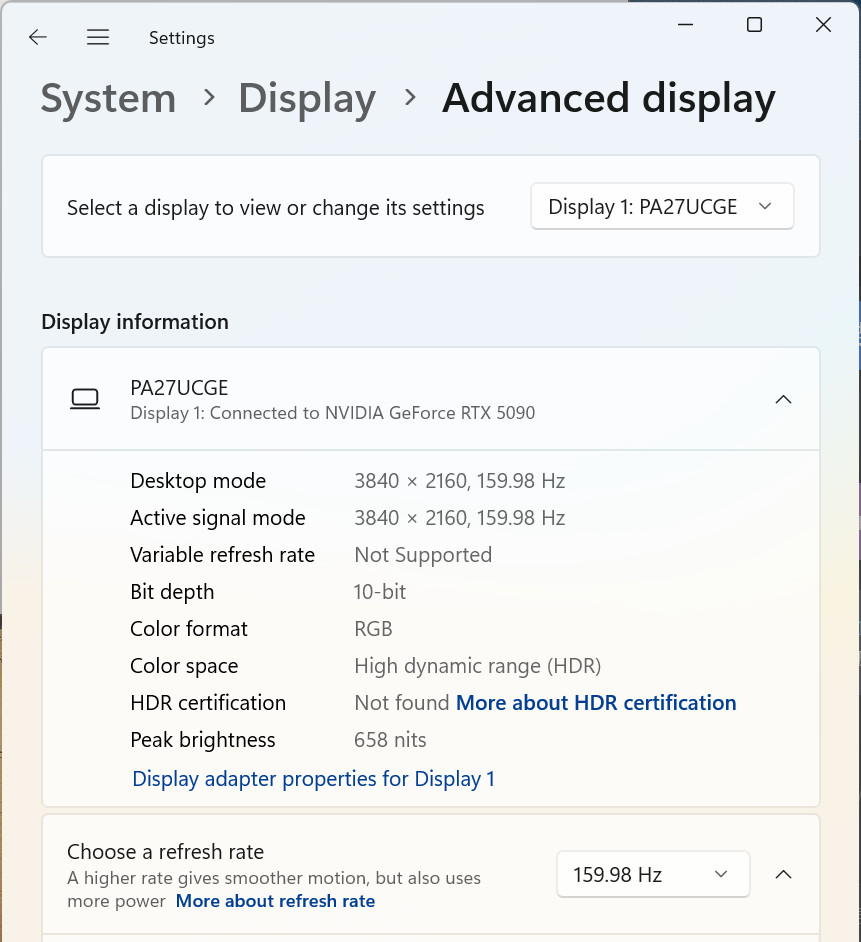Open More about HDR certification link
Screen dimensions: 861x942
[x=596, y=703]
